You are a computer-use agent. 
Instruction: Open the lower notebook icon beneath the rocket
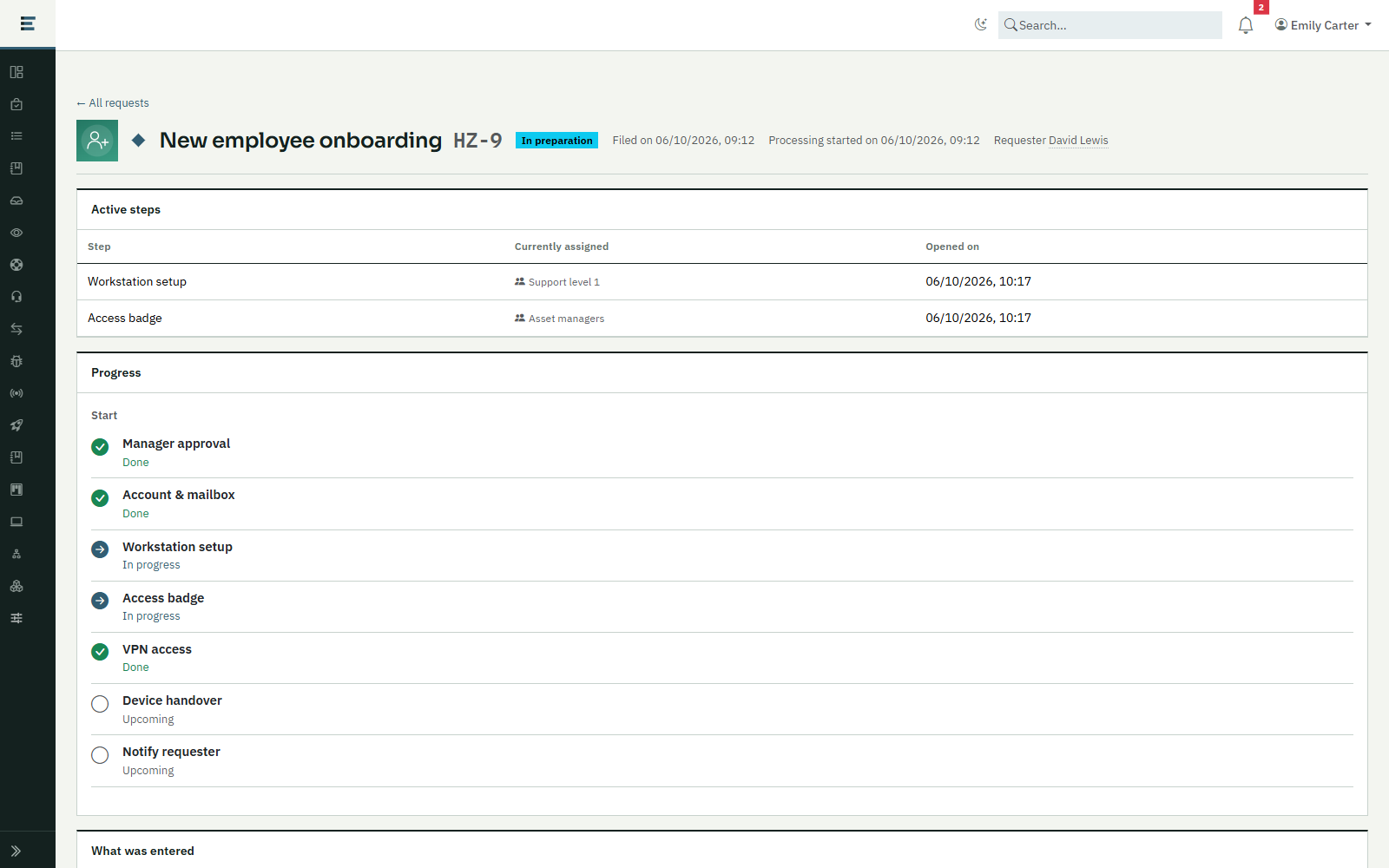pos(16,457)
